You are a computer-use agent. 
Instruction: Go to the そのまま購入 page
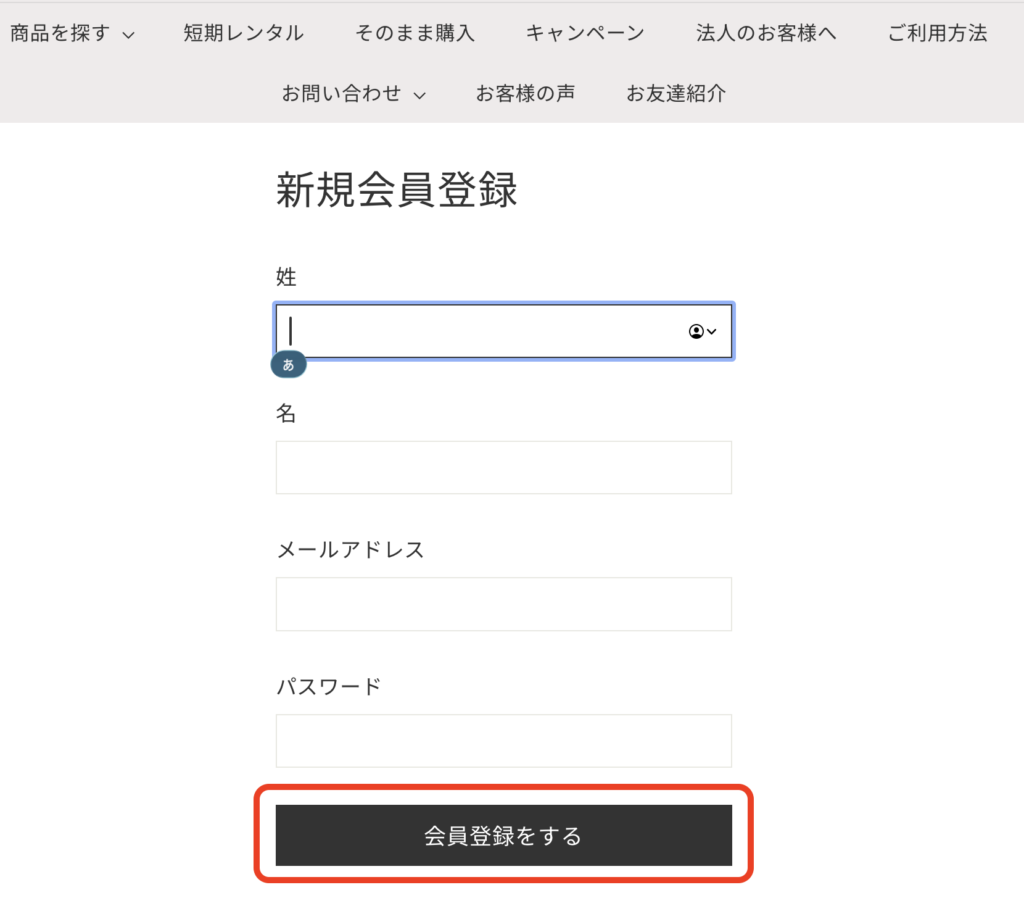[x=414, y=33]
